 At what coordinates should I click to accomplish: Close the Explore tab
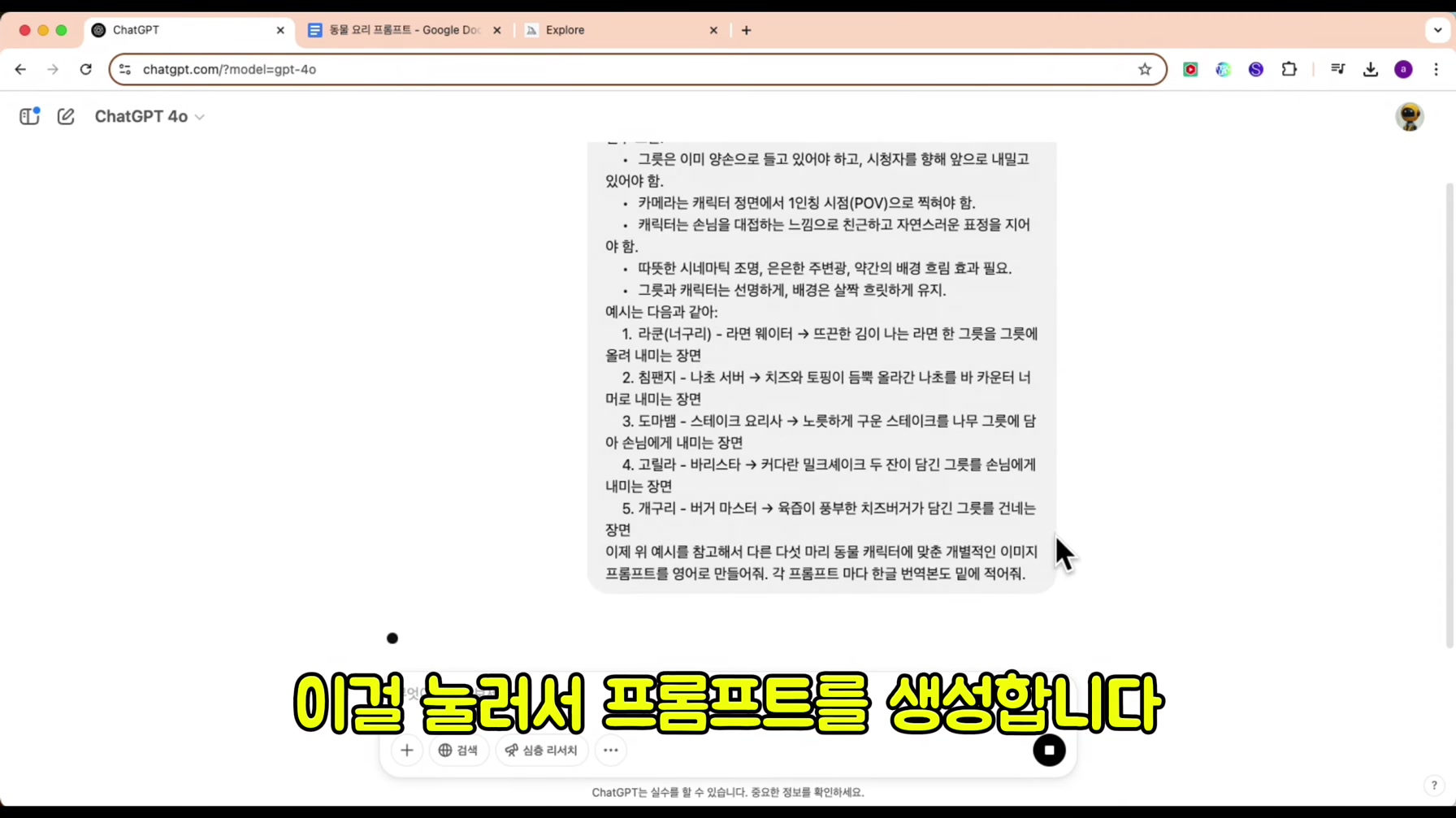[x=713, y=30]
